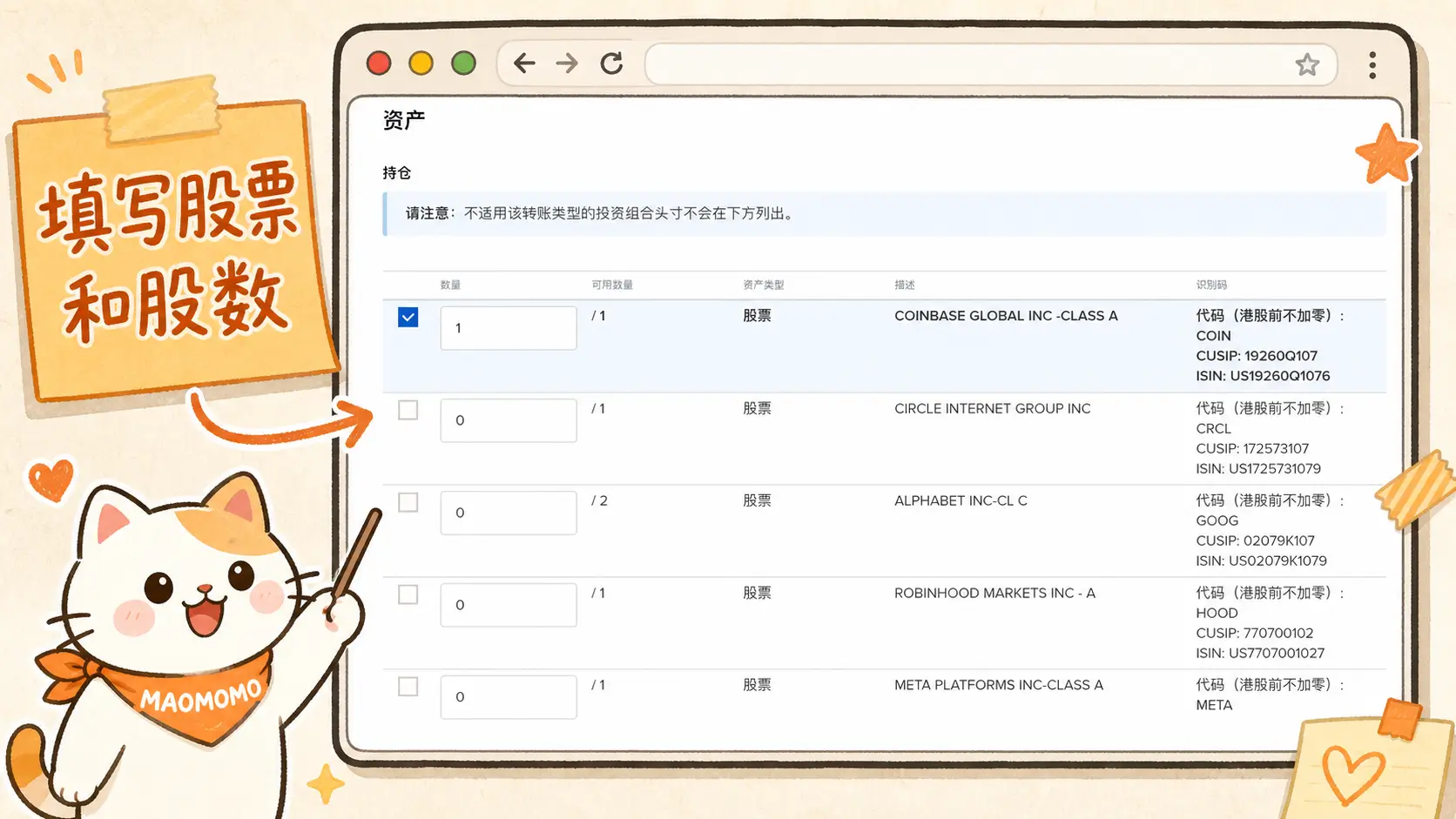This screenshot has width=1456, height=819.
Task: Click the COIN ticker code
Action: tap(1213, 336)
